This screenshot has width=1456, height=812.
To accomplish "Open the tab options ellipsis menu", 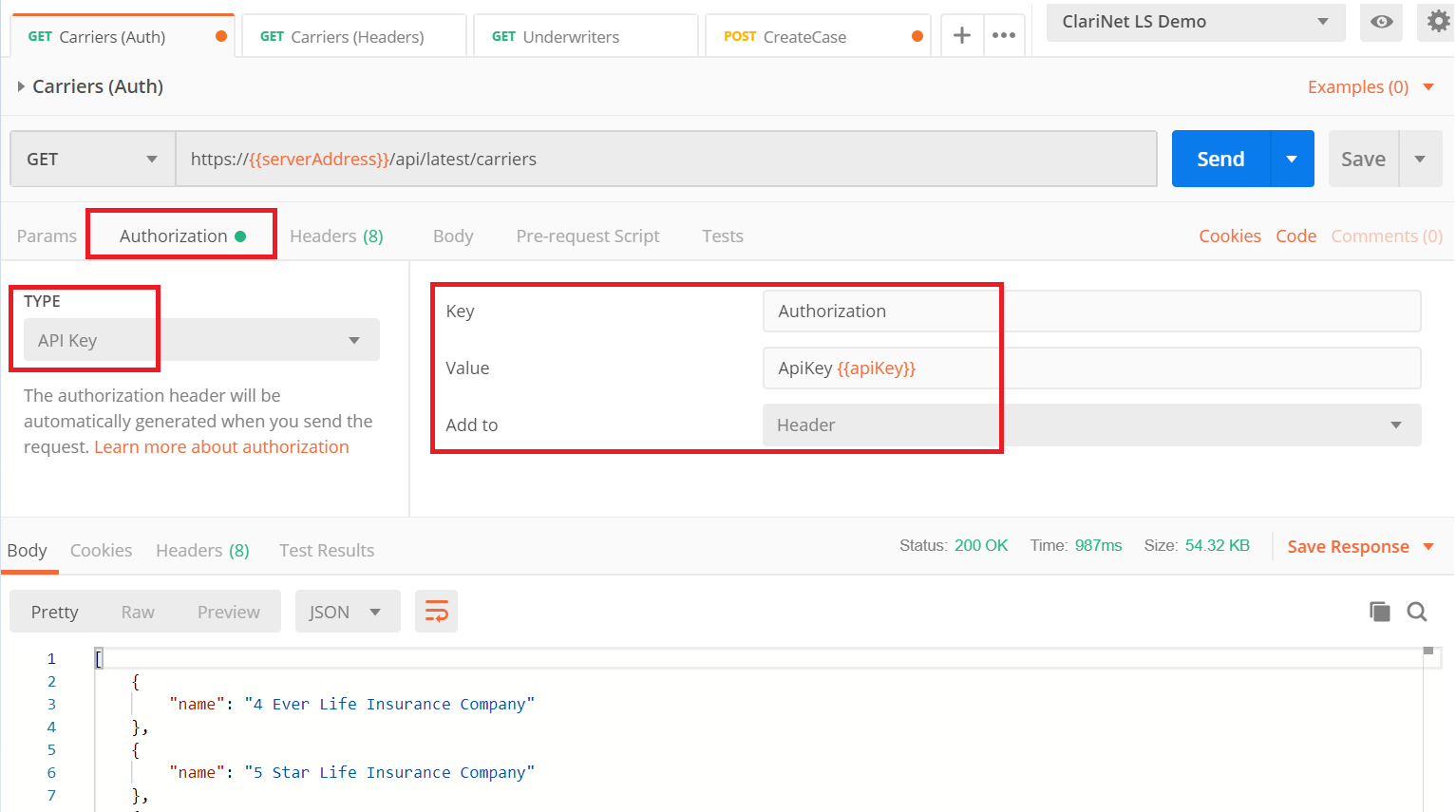I will [x=1004, y=36].
